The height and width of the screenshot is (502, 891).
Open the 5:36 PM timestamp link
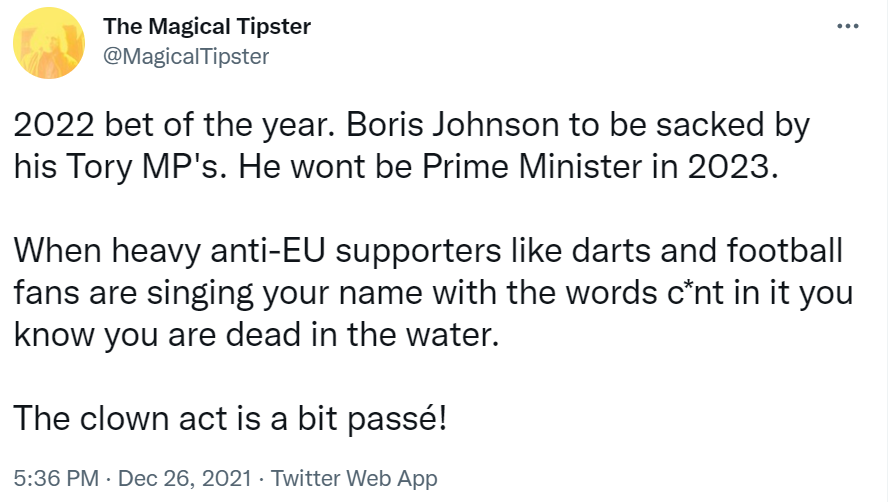click(56, 478)
